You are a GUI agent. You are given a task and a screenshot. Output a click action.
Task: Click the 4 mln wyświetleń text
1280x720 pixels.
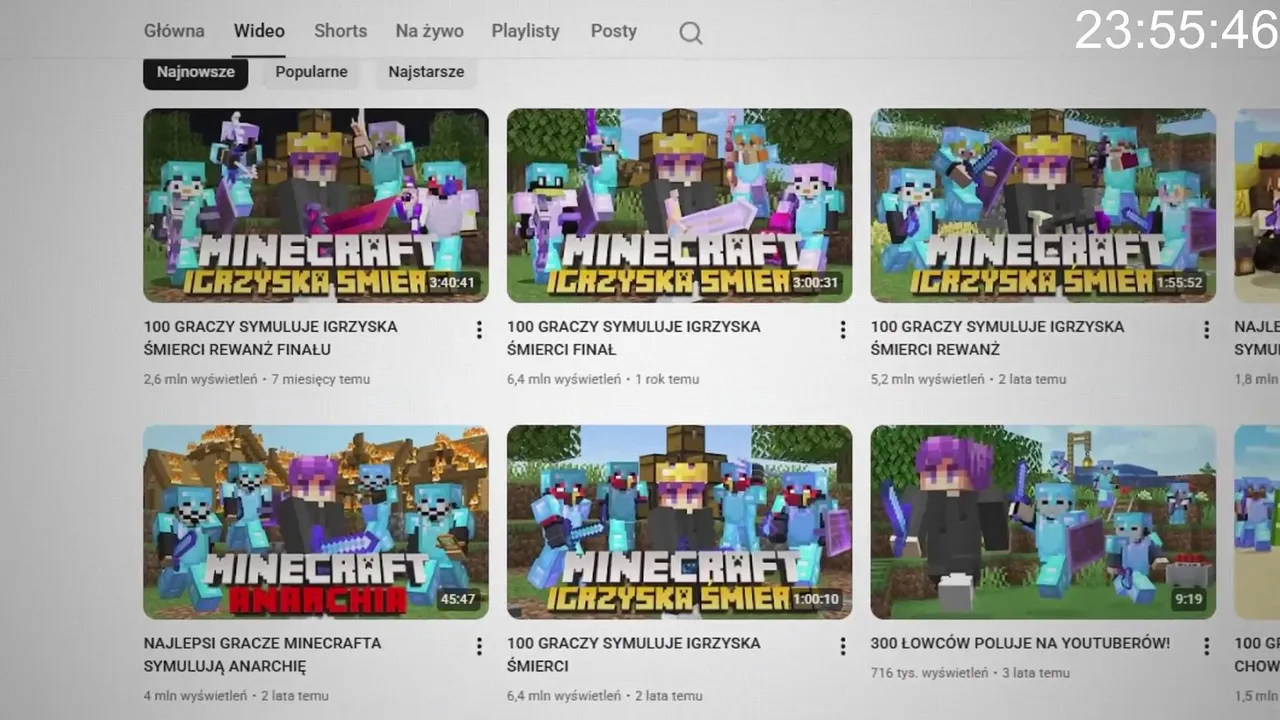(195, 695)
